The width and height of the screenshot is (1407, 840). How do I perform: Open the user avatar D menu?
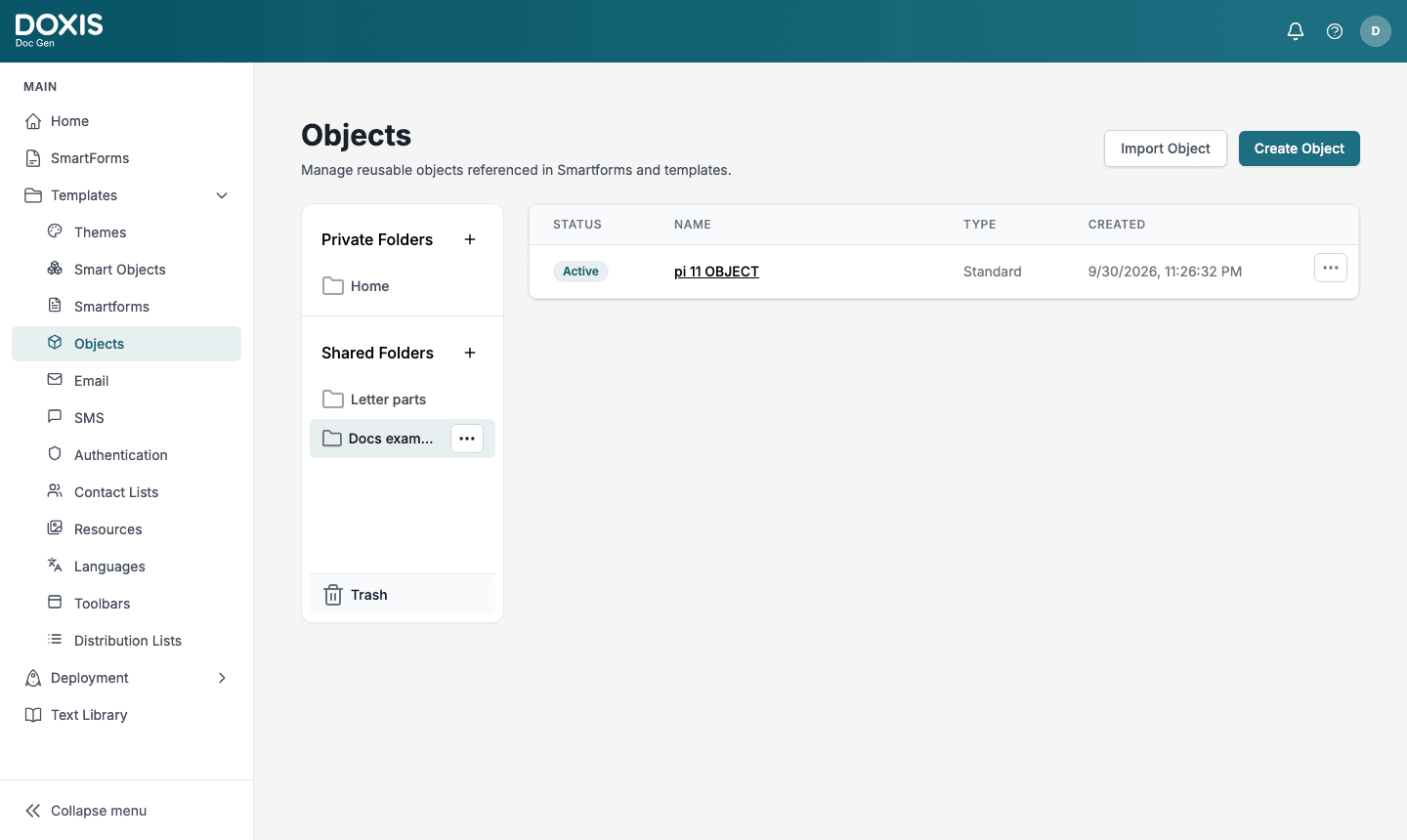pos(1376,31)
